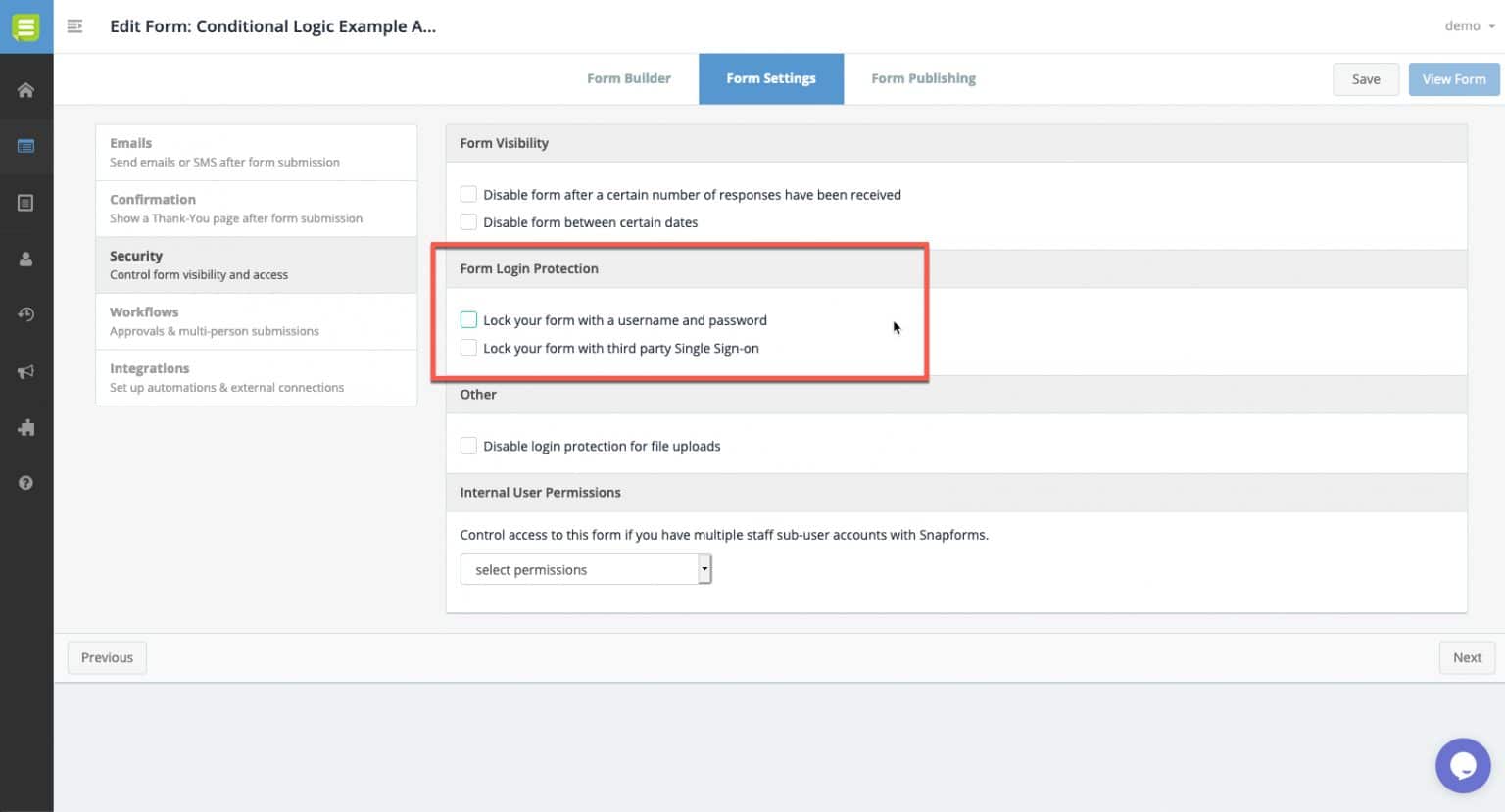Open Help via question mark icon
This screenshot has width=1505, height=812.
pos(26,482)
